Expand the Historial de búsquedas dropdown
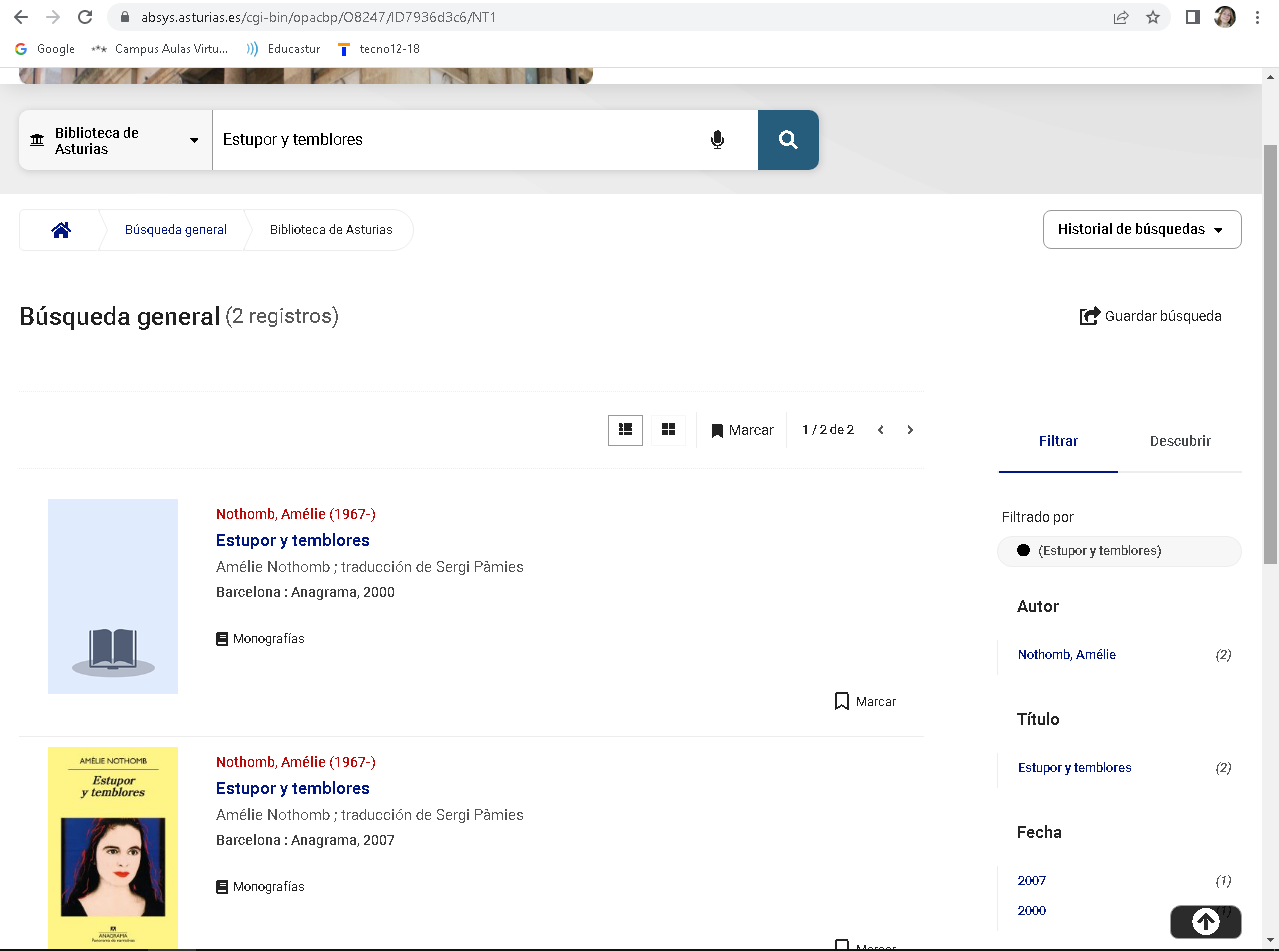 [1141, 229]
